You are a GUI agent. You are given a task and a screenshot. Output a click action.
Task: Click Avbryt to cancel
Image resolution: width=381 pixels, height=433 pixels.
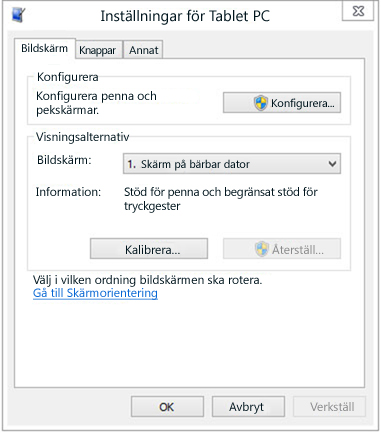pos(248,407)
